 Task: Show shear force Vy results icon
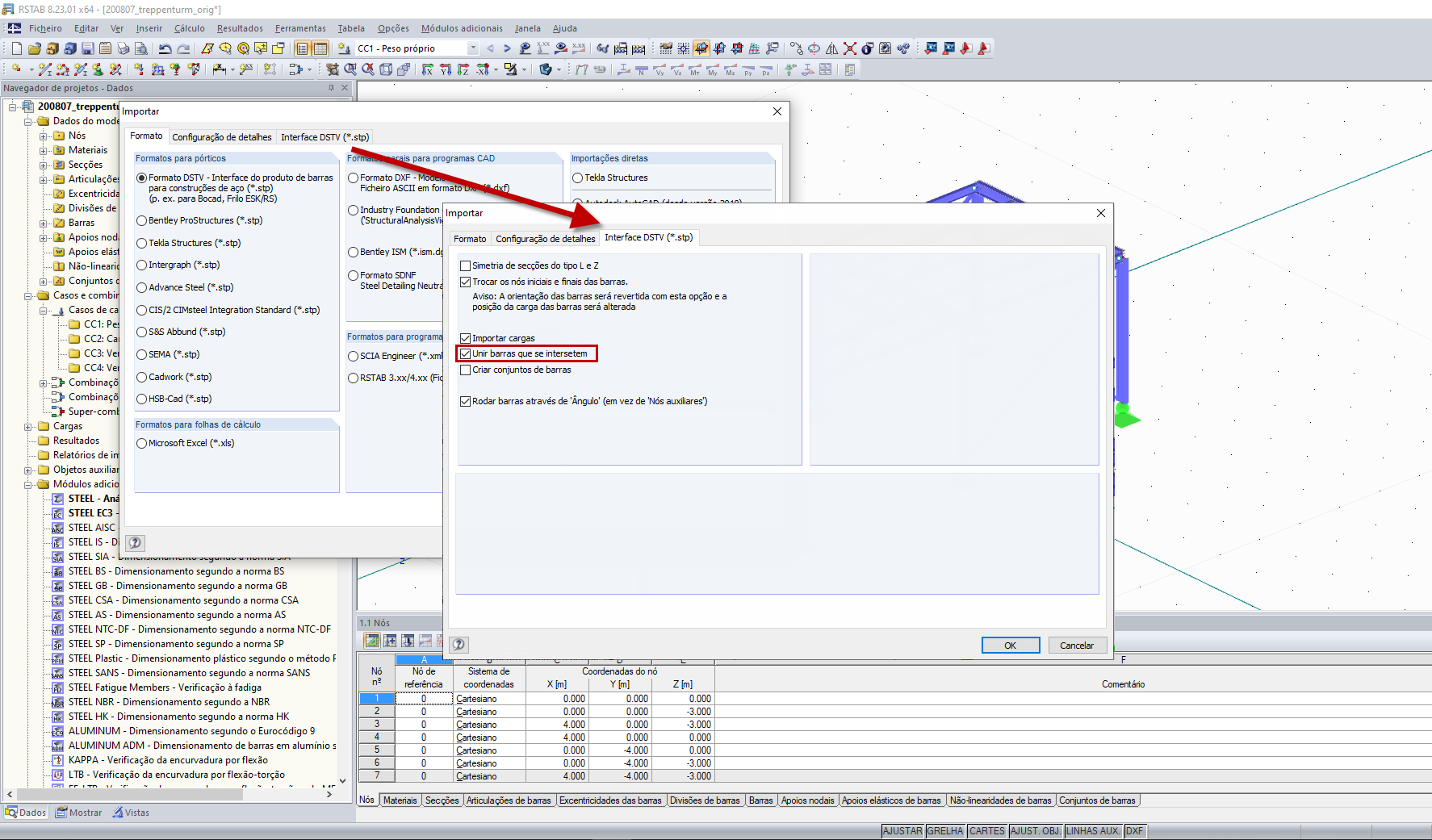[x=659, y=70]
